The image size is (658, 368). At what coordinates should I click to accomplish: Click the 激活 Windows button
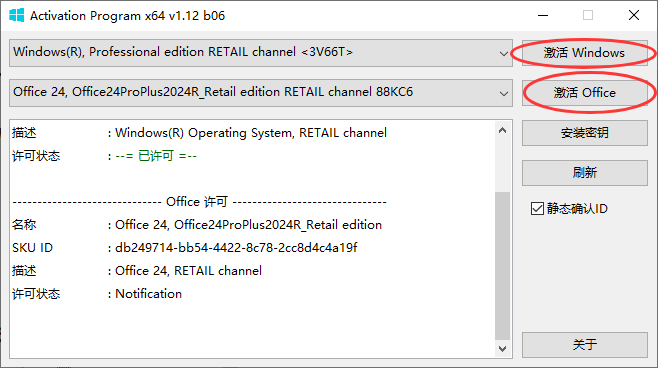click(x=585, y=53)
